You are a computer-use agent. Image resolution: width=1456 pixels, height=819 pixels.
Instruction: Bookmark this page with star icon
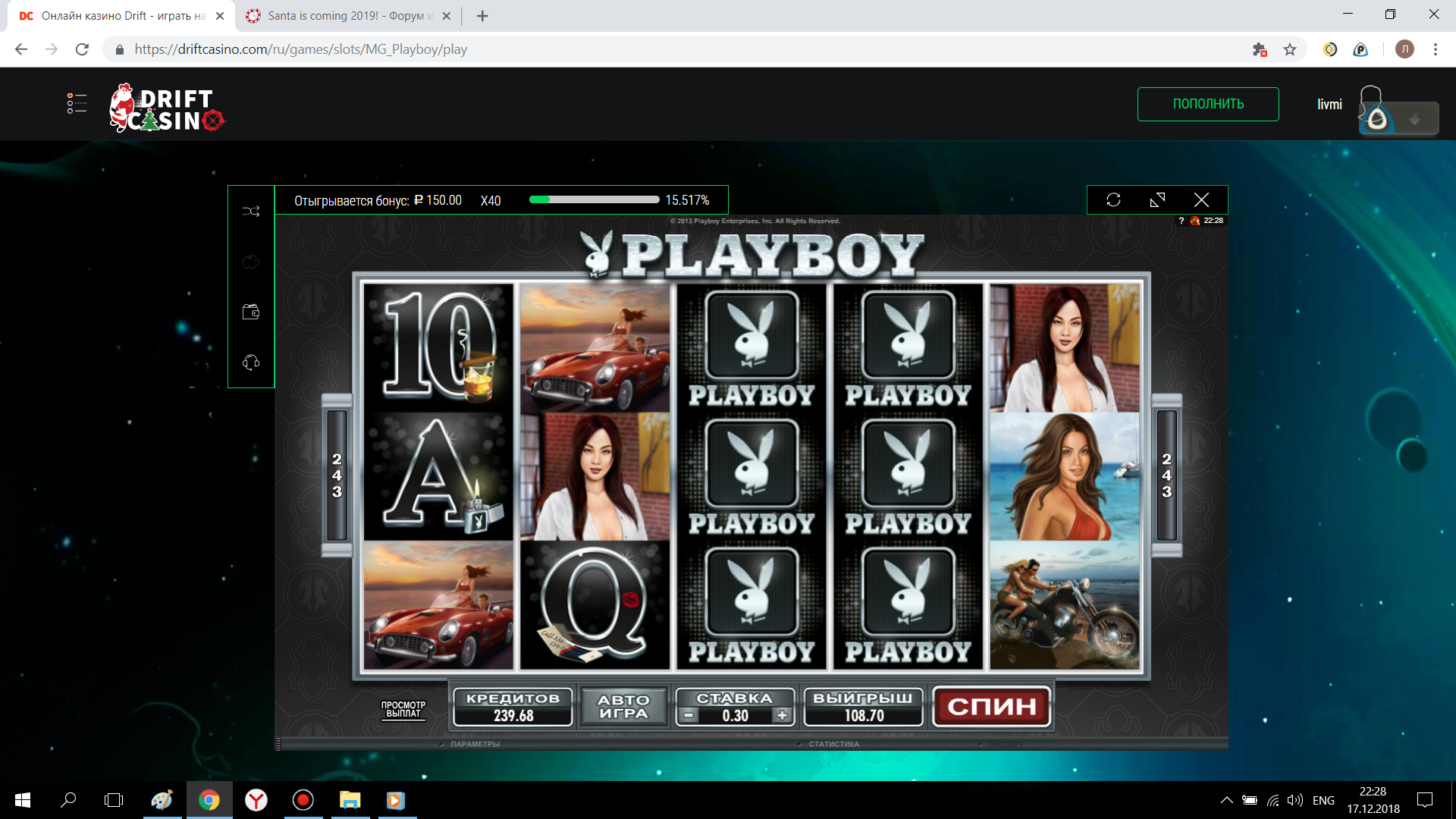pyautogui.click(x=1290, y=49)
